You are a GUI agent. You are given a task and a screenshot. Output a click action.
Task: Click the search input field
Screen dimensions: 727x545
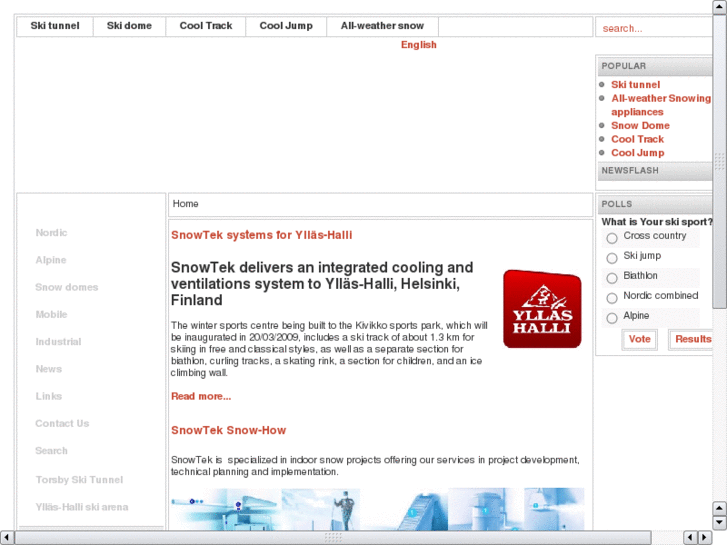(x=654, y=28)
